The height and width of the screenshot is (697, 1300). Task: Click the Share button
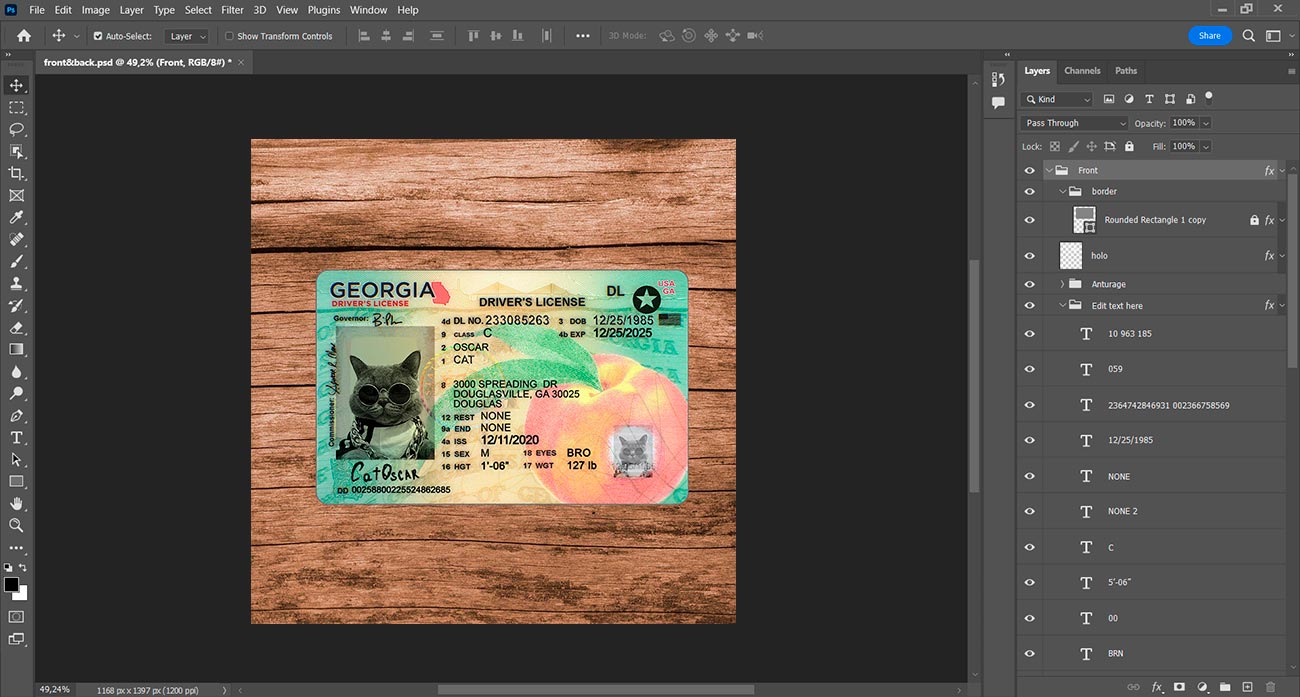[x=1209, y=35]
